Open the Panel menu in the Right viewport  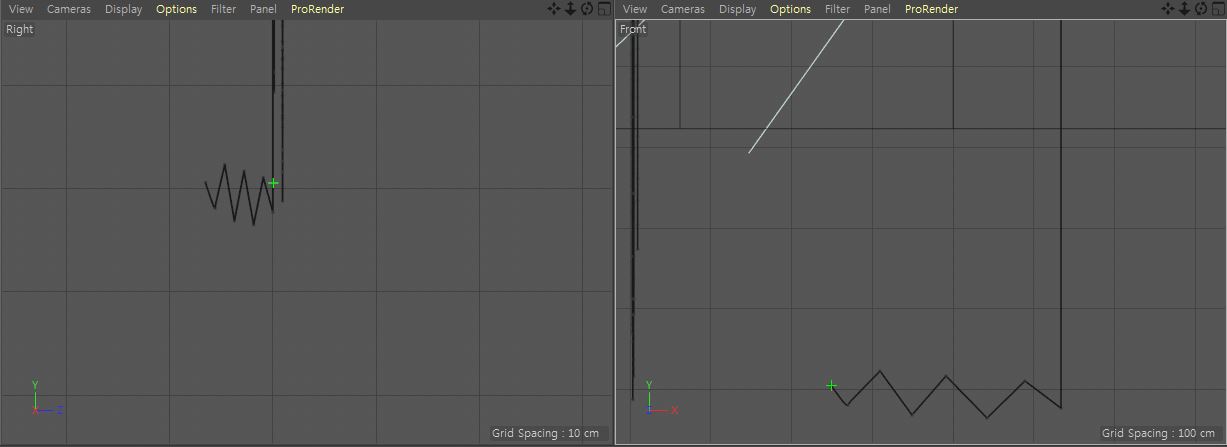(264, 9)
